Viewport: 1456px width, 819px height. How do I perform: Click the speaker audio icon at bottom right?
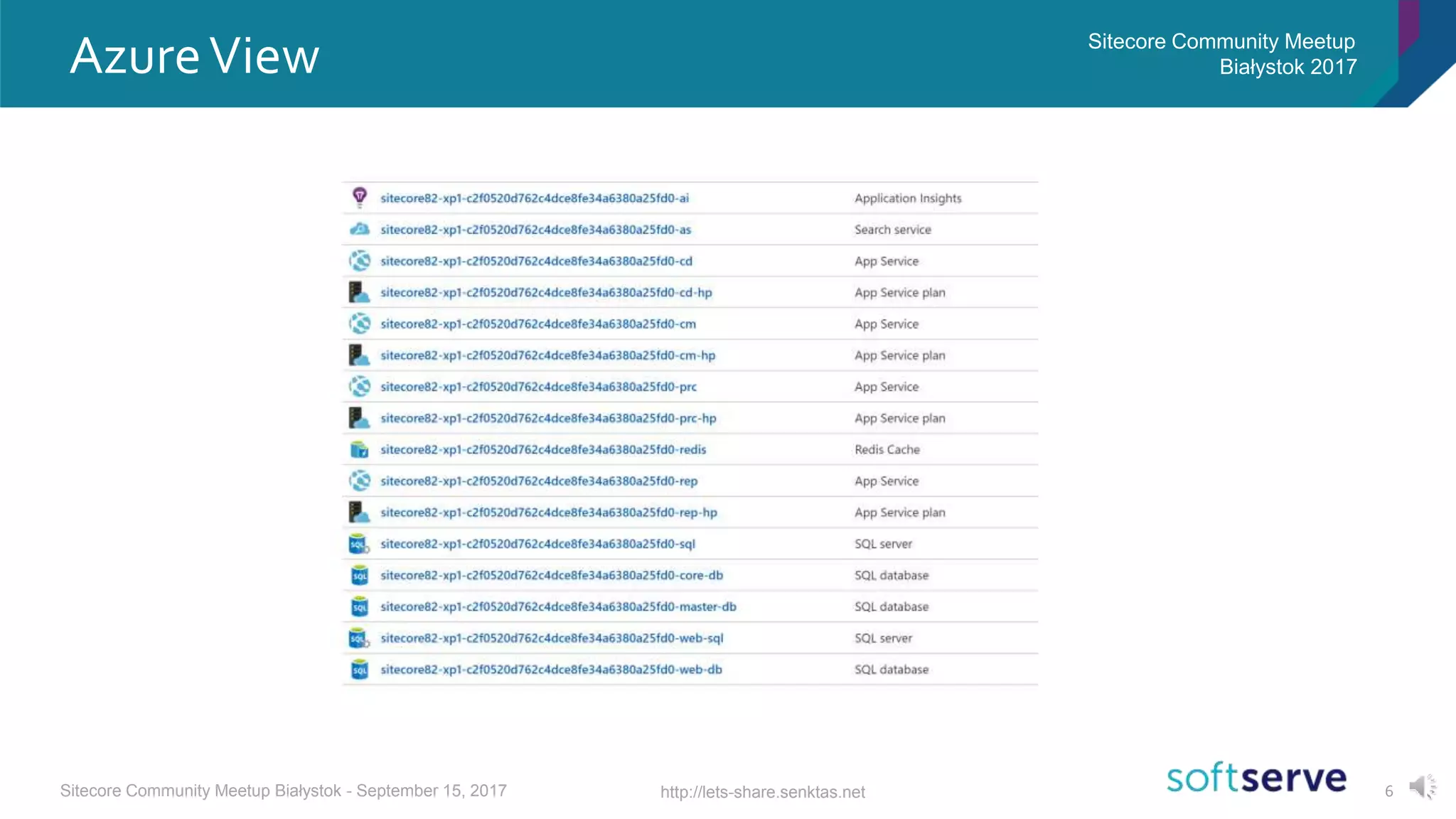1422,787
